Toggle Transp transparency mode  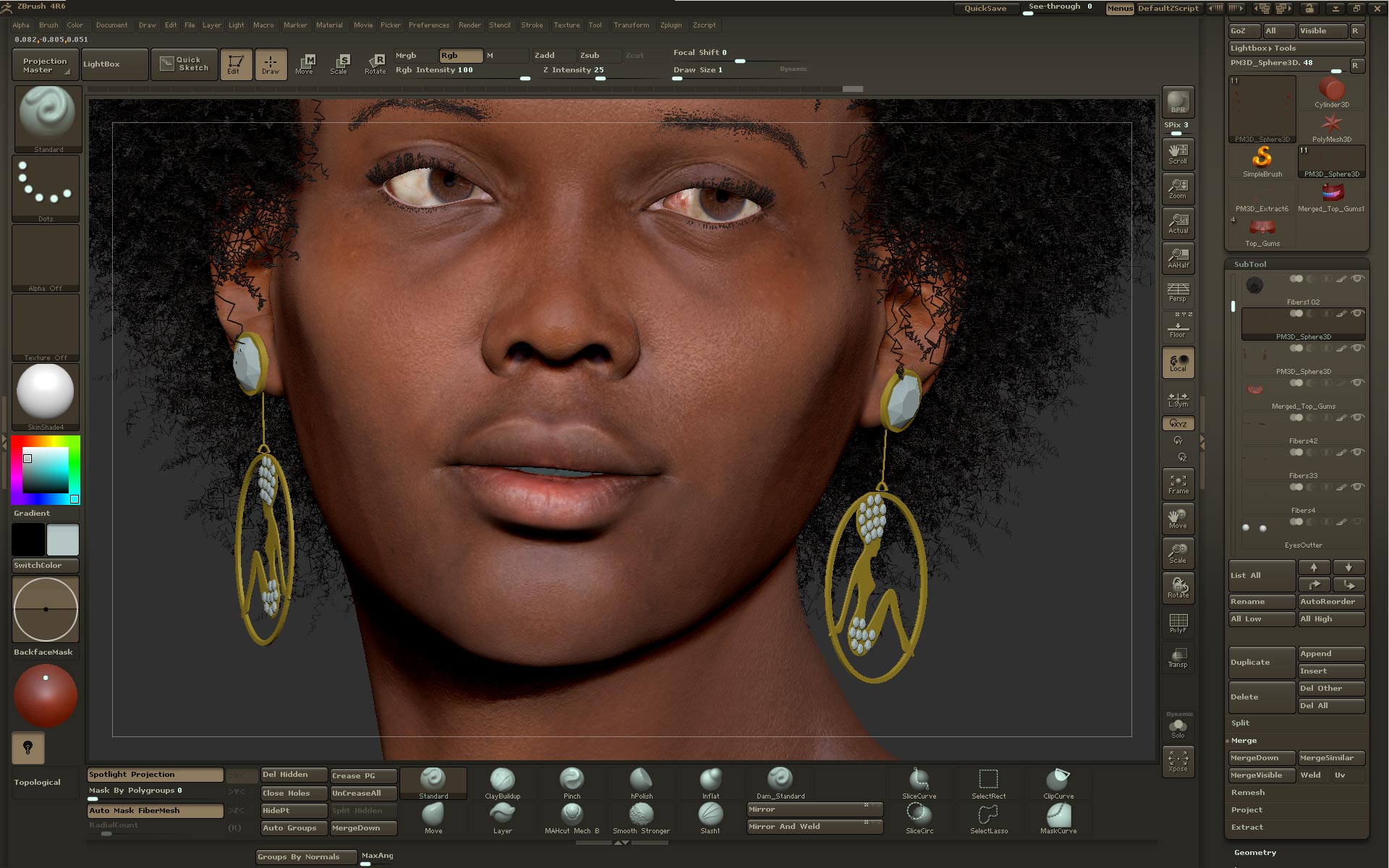click(1178, 658)
